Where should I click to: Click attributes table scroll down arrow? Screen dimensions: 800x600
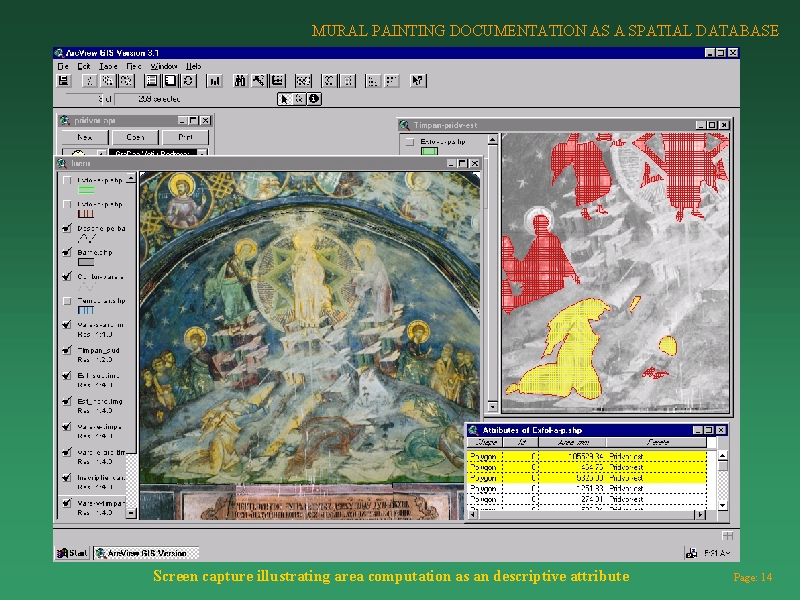(722, 505)
